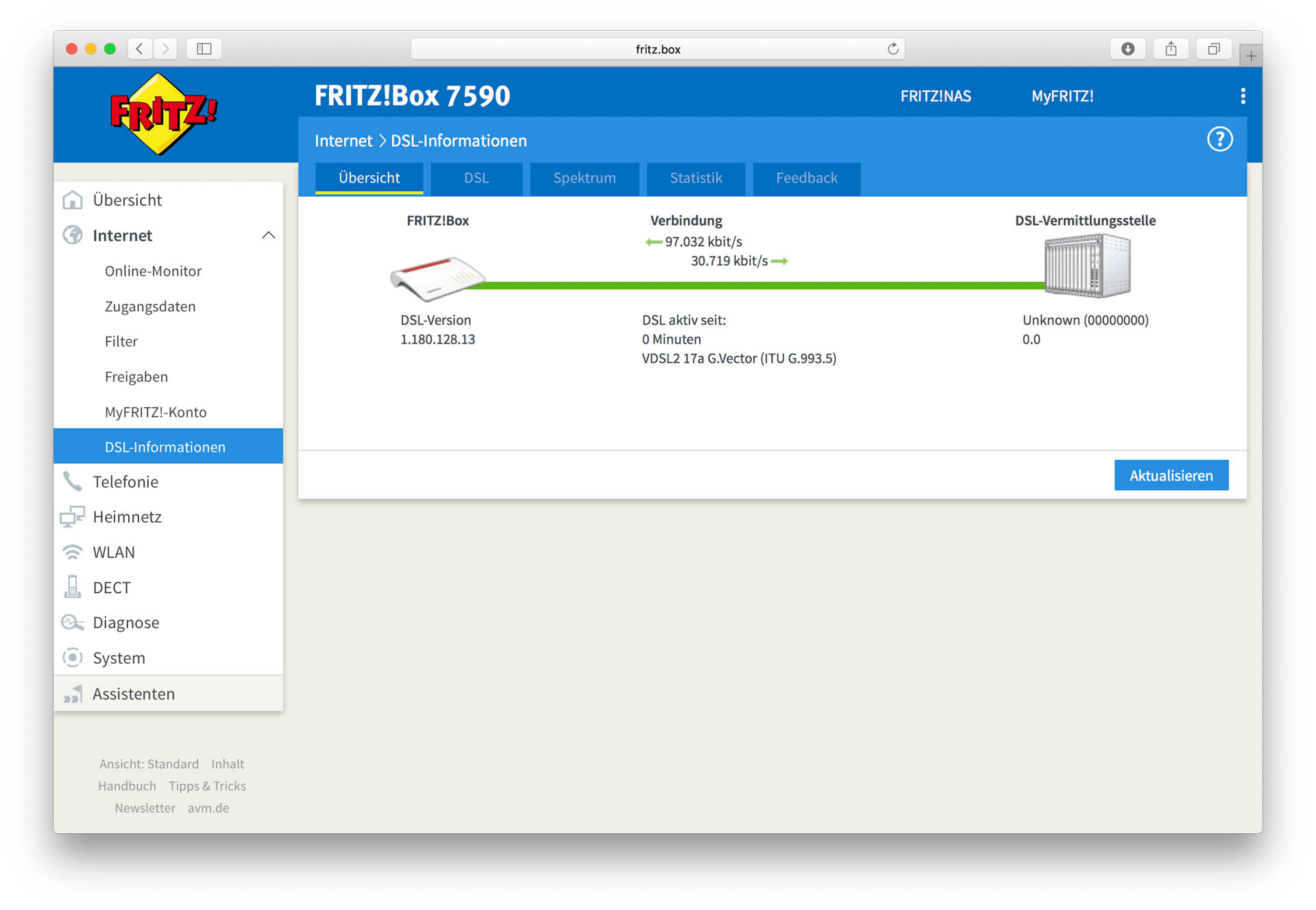Open the avm.de link
Viewport: 1316px width, 910px height.
(x=208, y=808)
